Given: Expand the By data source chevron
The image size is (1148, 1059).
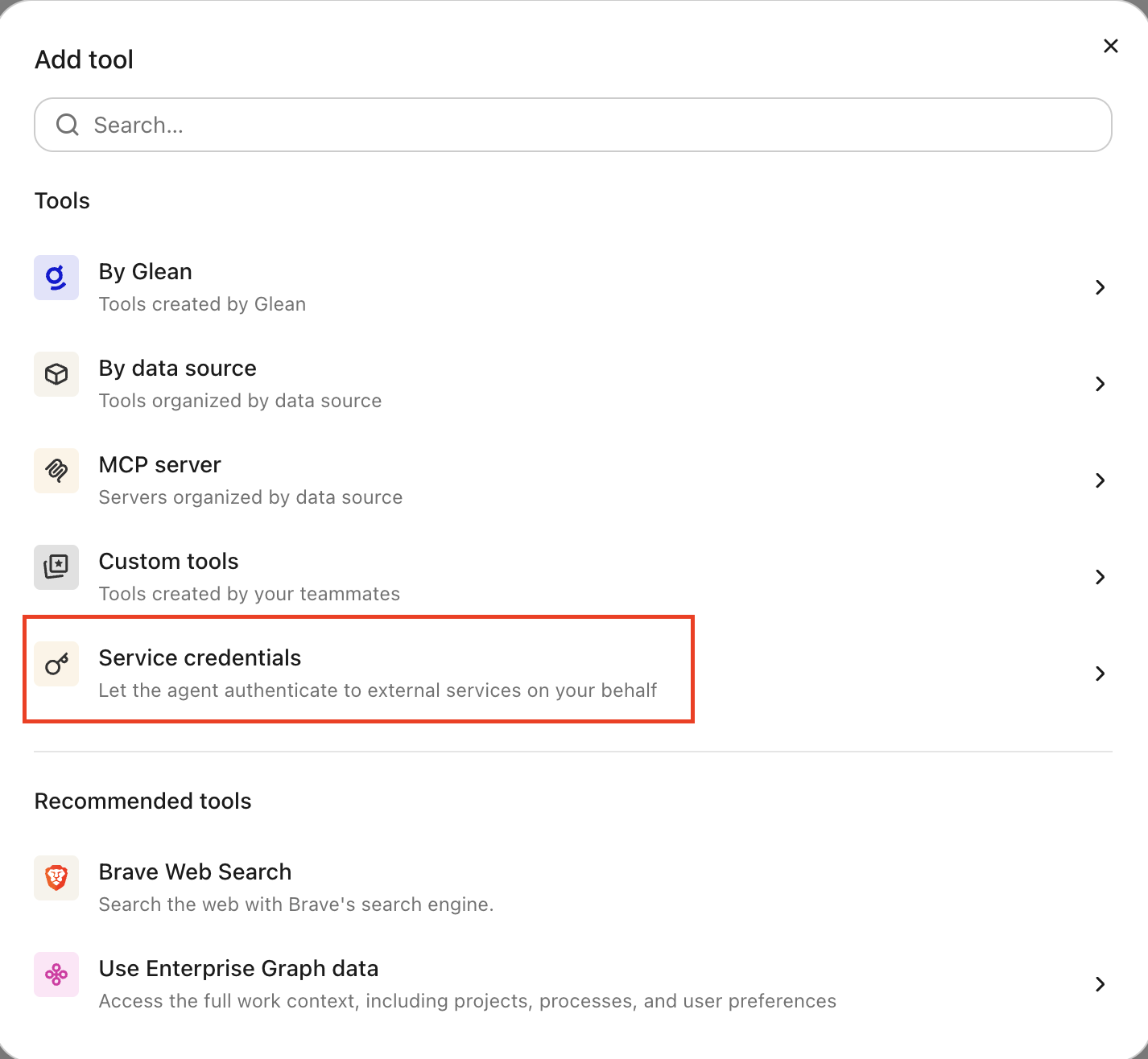Looking at the screenshot, I should pyautogui.click(x=1101, y=384).
